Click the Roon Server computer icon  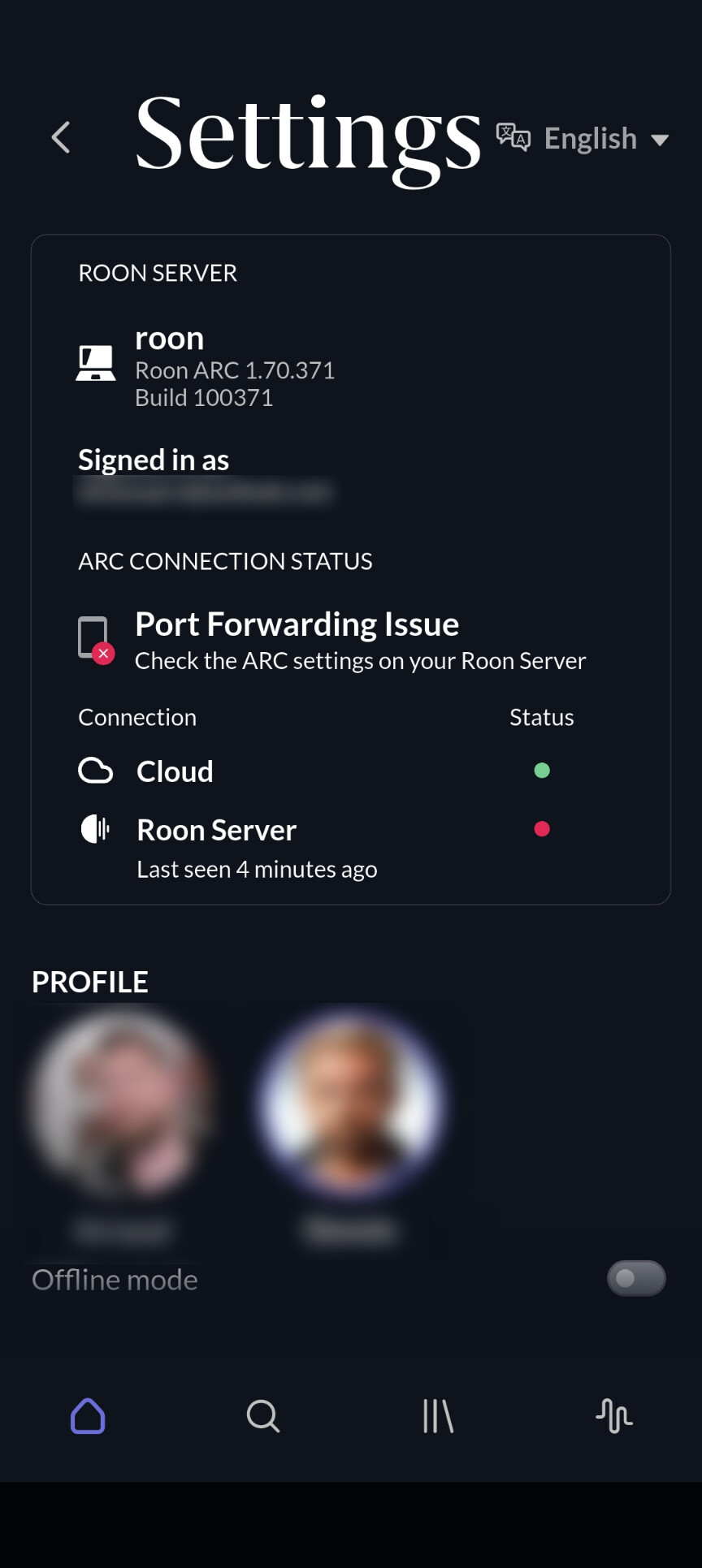pos(95,363)
